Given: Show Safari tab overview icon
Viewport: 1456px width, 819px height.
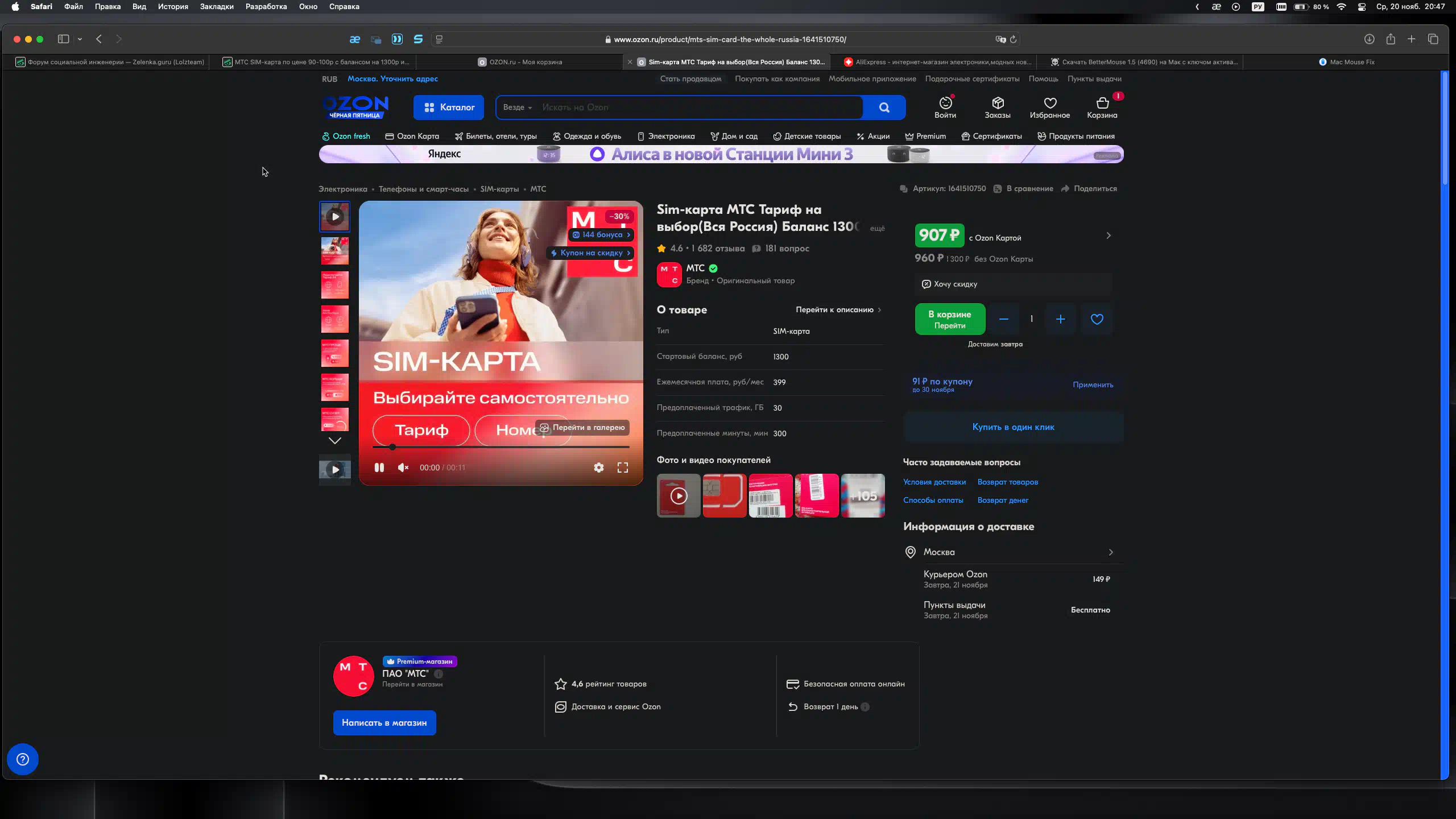Looking at the screenshot, I should 1433,39.
